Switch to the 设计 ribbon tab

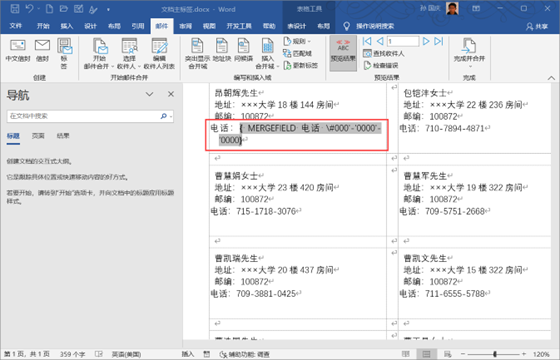(90, 26)
